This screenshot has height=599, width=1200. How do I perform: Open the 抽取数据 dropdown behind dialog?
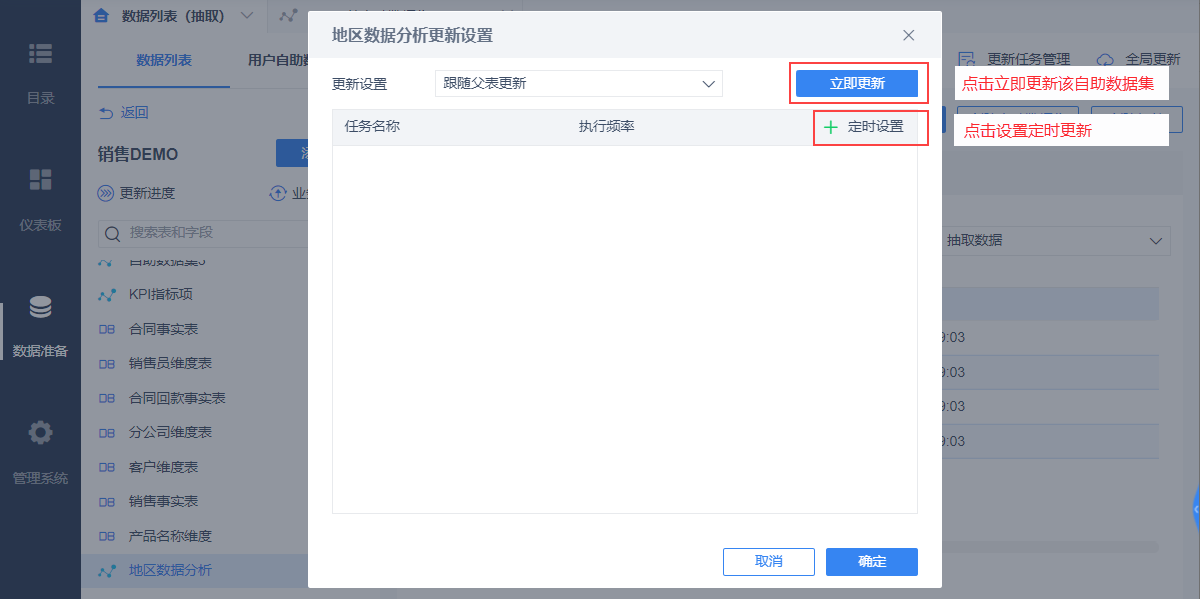pos(1056,240)
